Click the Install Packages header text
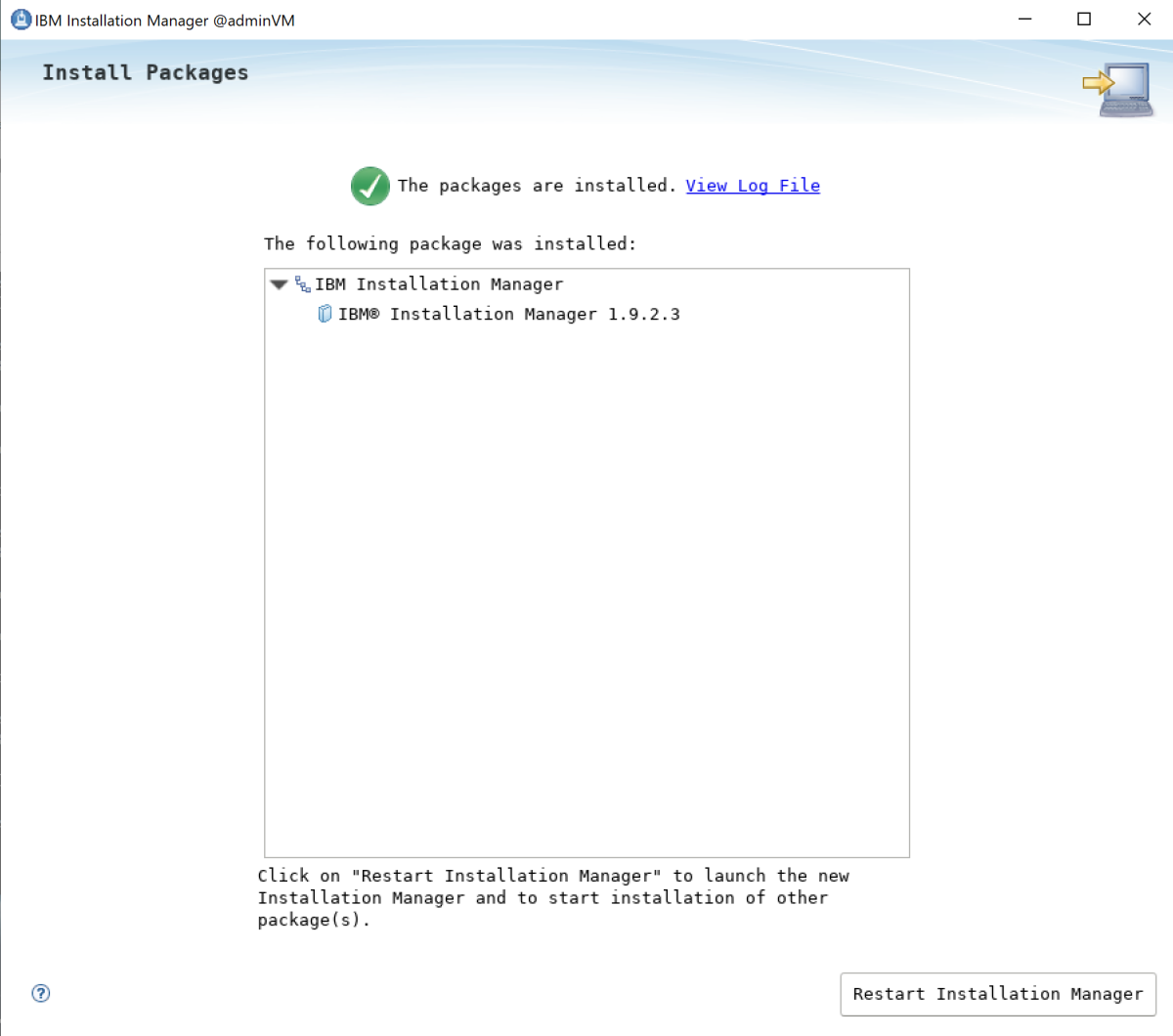Image resolution: width=1173 pixels, height=1036 pixels. (145, 72)
